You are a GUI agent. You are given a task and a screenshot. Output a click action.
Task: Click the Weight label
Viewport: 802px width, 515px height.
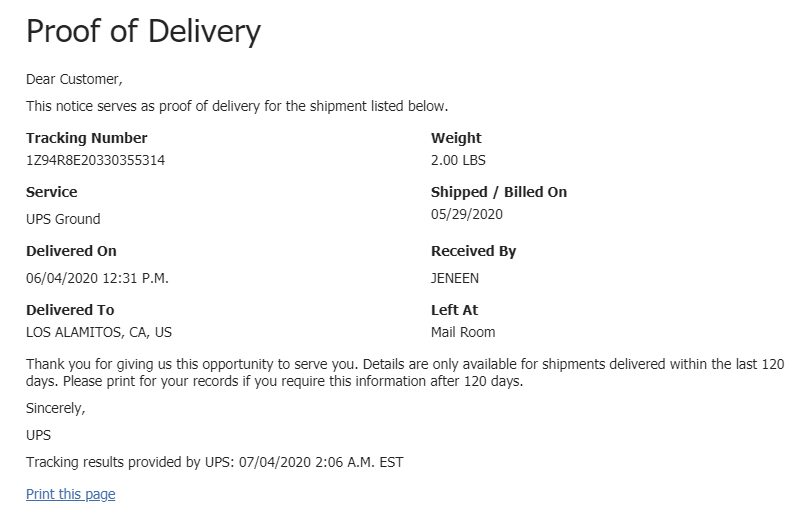coord(456,138)
